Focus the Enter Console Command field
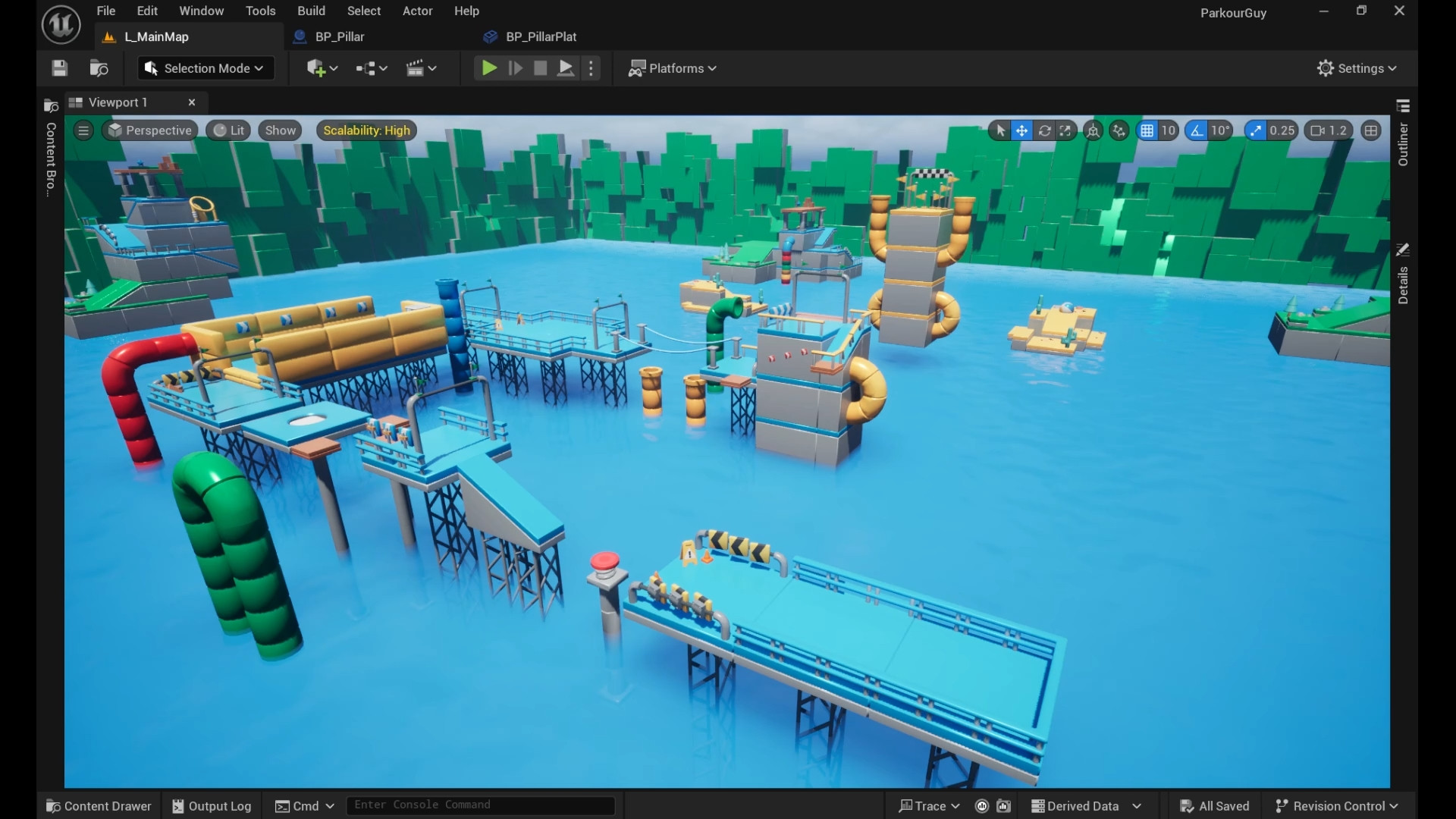 coord(481,805)
